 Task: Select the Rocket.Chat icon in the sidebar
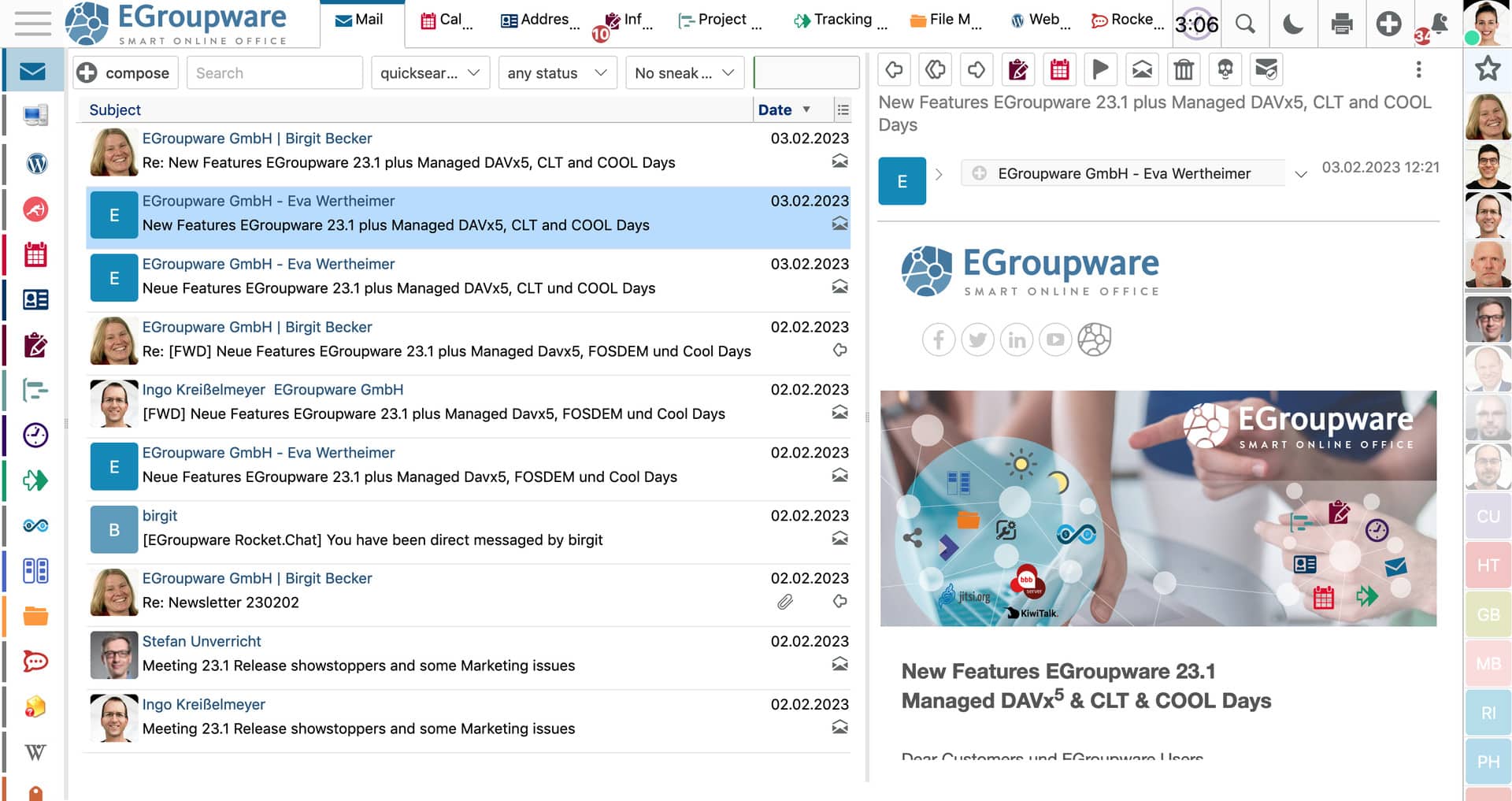click(x=34, y=662)
